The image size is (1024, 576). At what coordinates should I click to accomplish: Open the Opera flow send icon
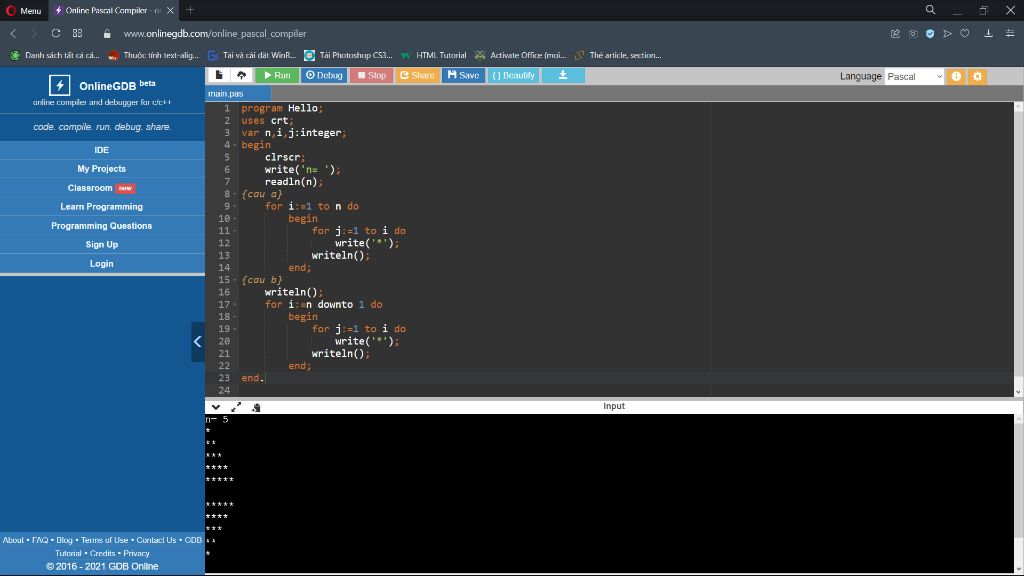tap(948, 33)
